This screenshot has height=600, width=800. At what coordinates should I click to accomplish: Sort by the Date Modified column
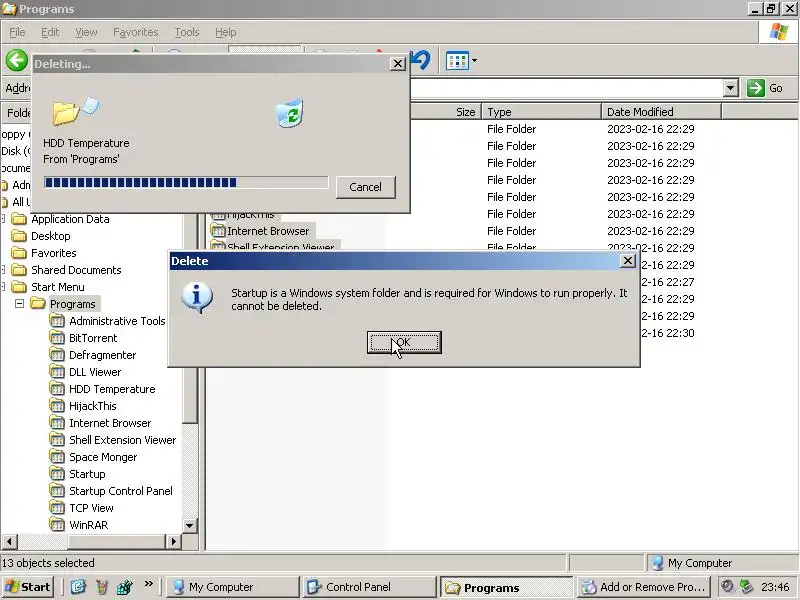[x=661, y=112]
